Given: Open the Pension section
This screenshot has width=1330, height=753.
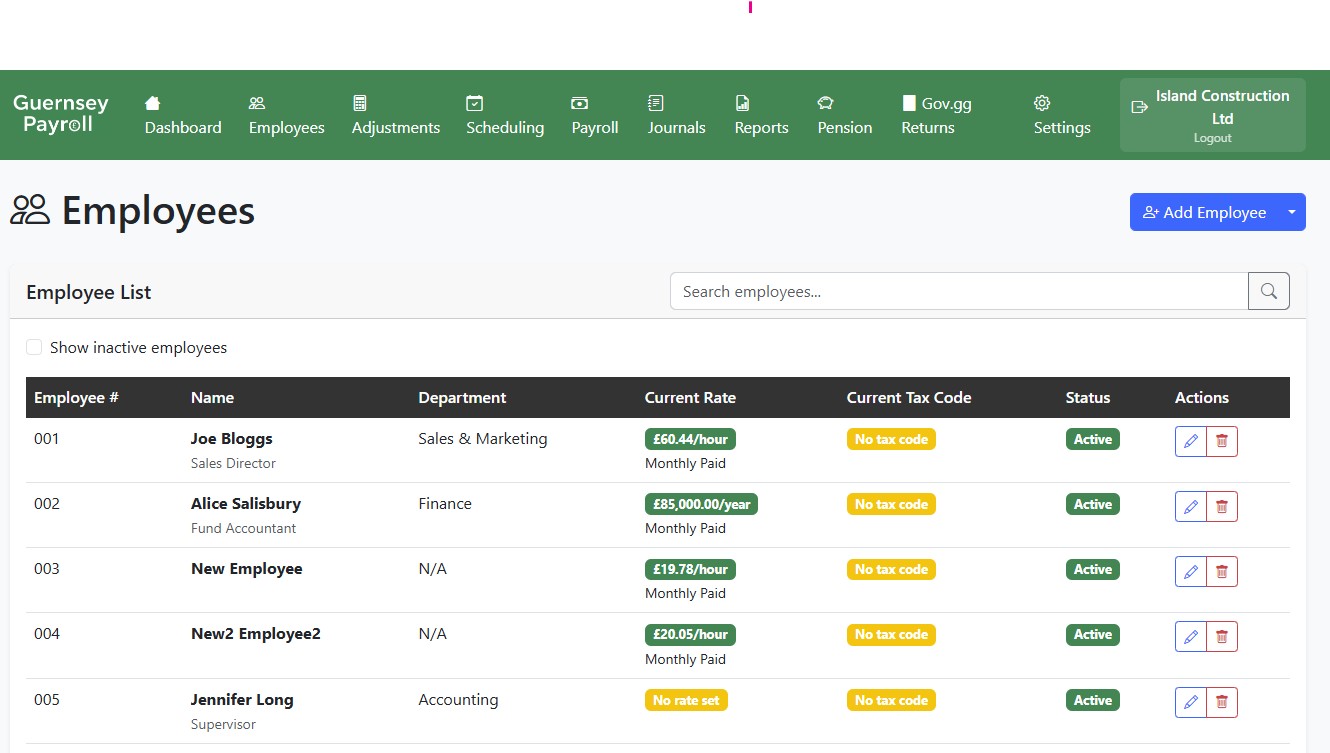Looking at the screenshot, I should coord(844,115).
